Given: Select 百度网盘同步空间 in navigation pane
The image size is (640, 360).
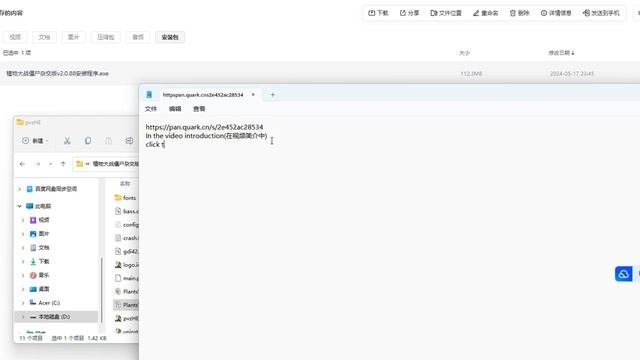Looking at the screenshot, I should pyautogui.click(x=52, y=189).
